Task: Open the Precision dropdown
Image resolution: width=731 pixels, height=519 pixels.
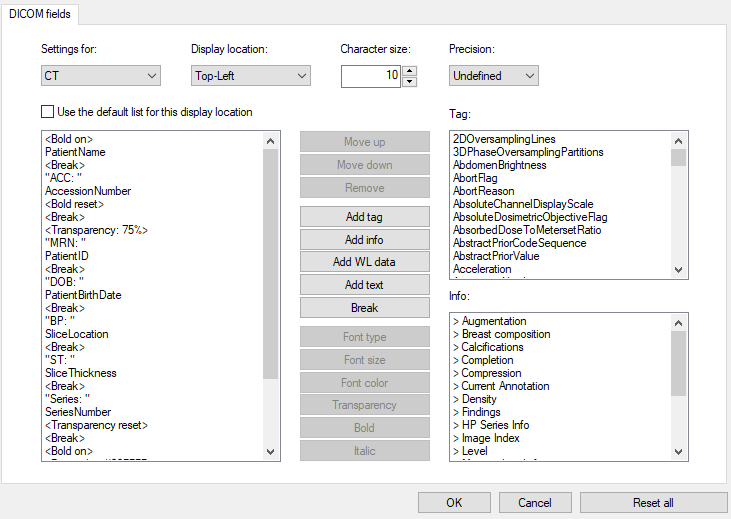Action: click(494, 76)
